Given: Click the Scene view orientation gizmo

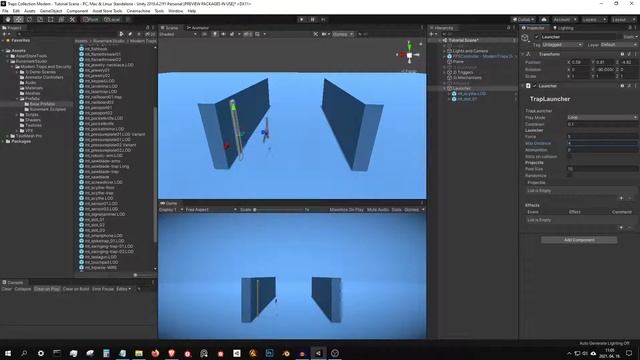Looking at the screenshot, I should pyautogui.click(x=409, y=54).
